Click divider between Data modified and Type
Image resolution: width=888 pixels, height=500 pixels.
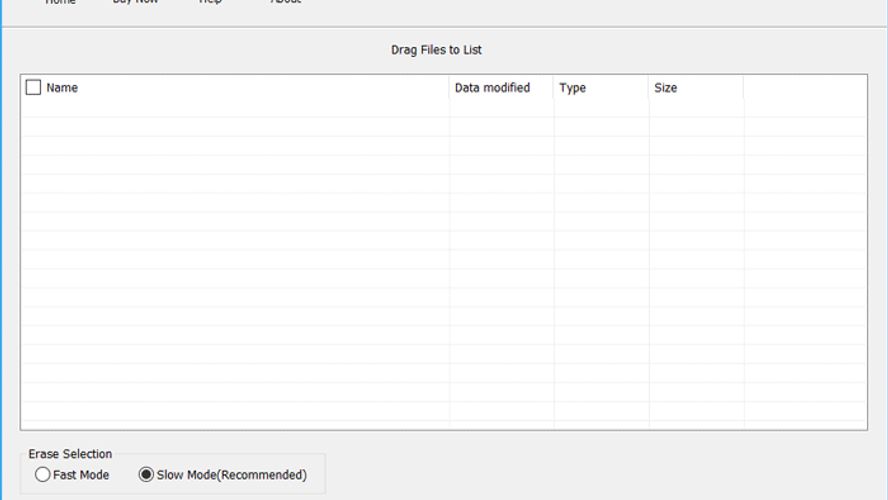pyautogui.click(x=554, y=88)
